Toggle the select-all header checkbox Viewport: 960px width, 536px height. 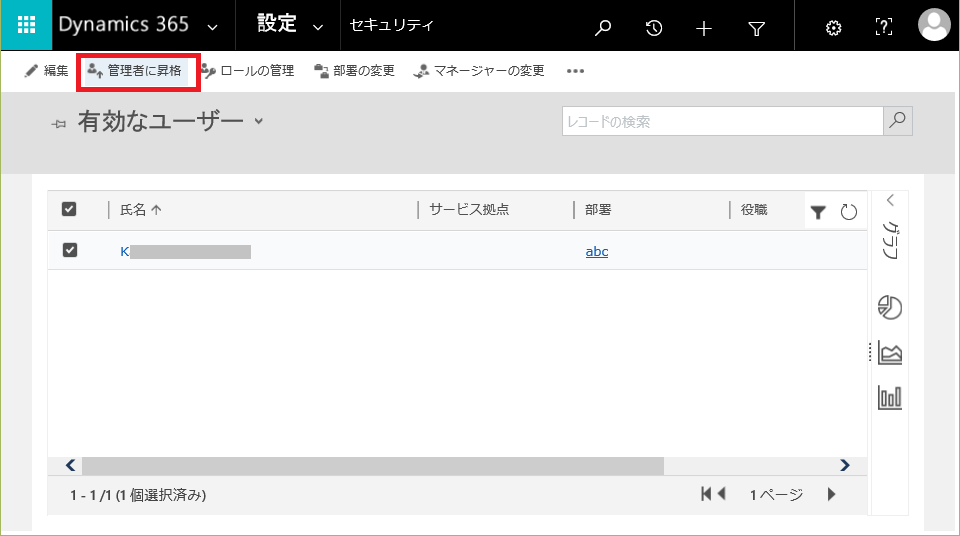[69, 209]
